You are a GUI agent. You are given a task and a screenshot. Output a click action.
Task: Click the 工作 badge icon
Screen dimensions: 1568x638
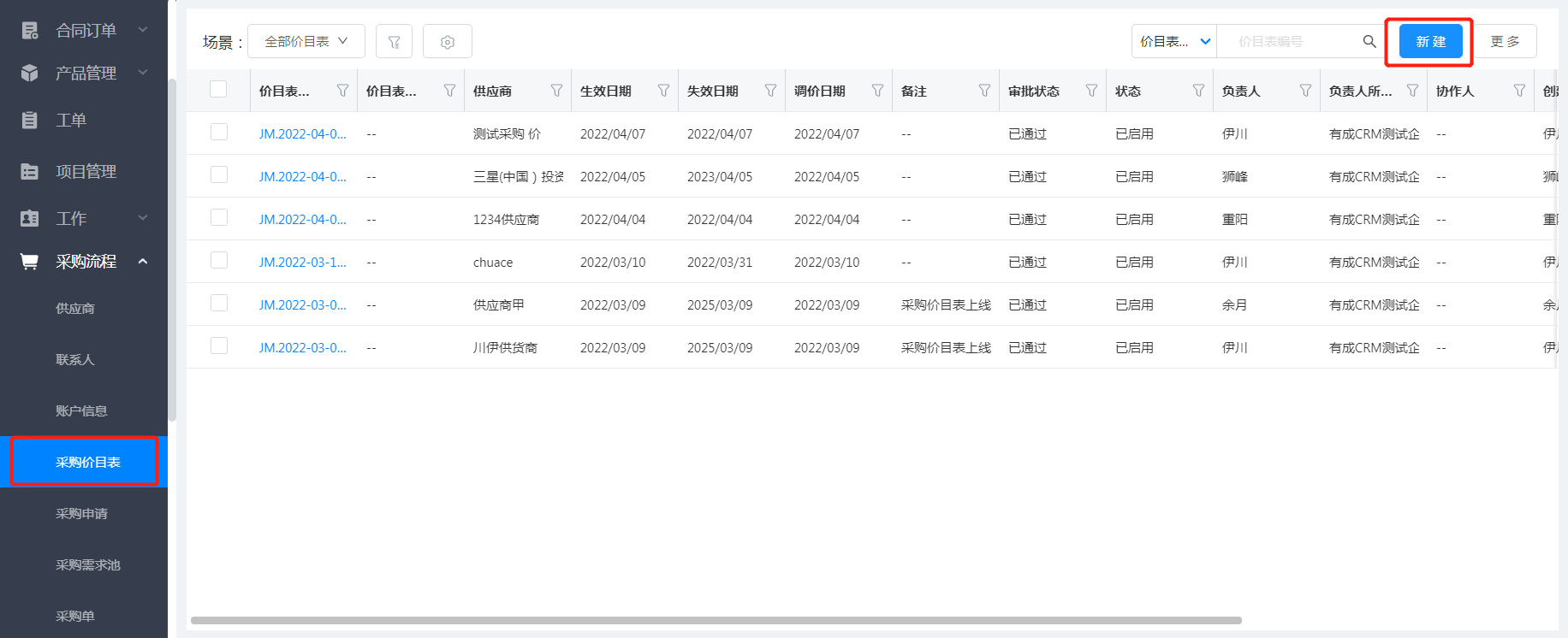(30, 219)
